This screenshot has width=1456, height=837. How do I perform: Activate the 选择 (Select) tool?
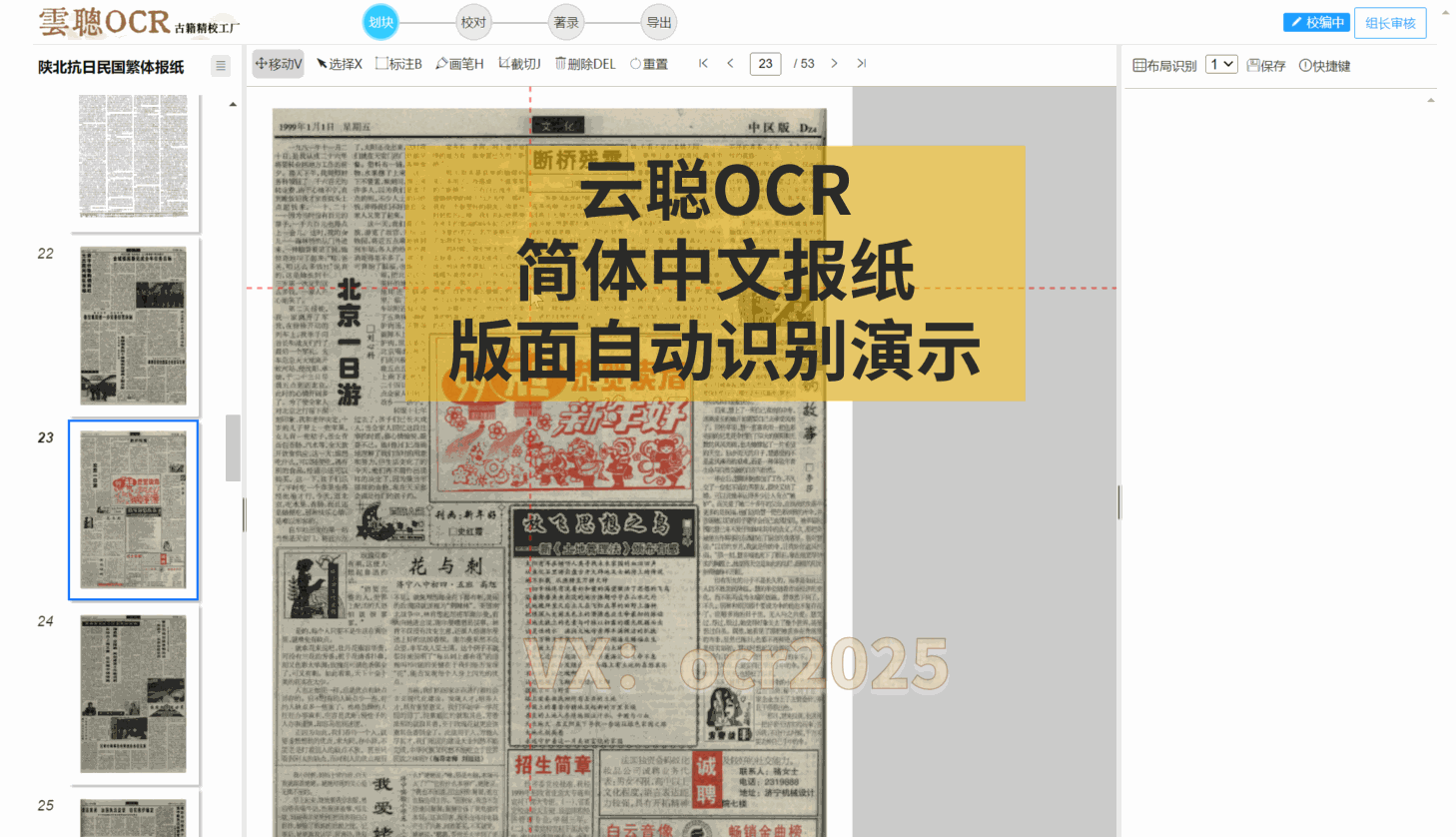(340, 63)
